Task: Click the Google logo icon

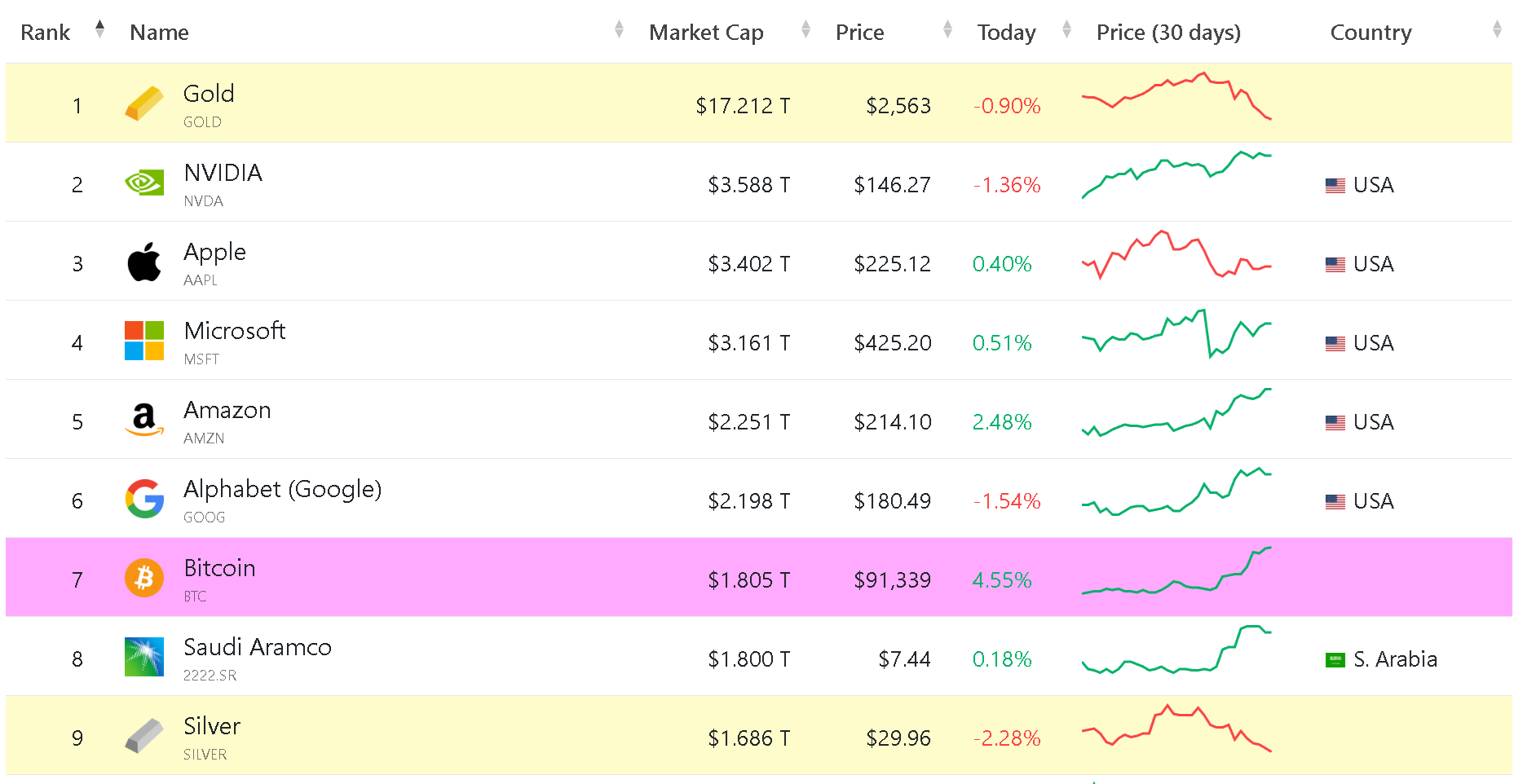Action: 144,499
